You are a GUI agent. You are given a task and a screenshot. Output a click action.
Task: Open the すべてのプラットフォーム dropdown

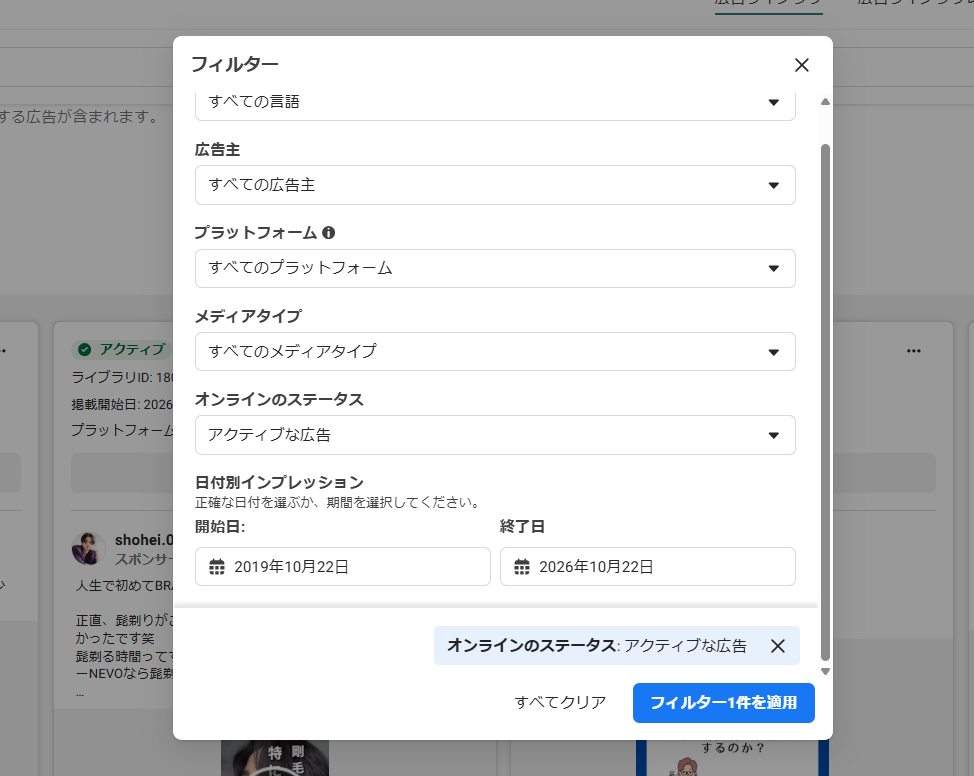coord(495,268)
